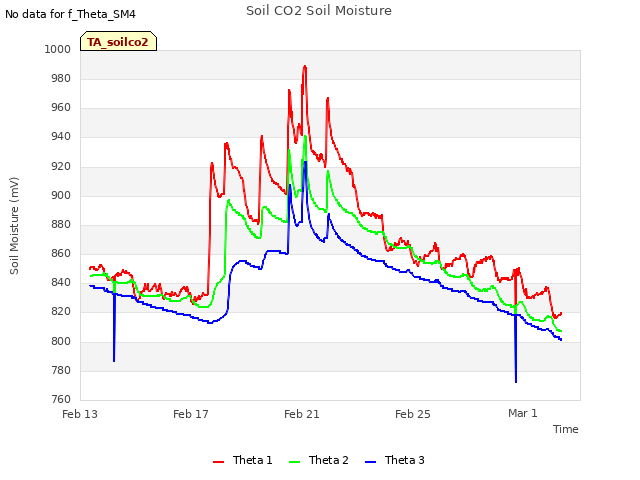The image size is (640, 480).
Task: Toggle the Theta 2 legend entry
Action: point(319,460)
